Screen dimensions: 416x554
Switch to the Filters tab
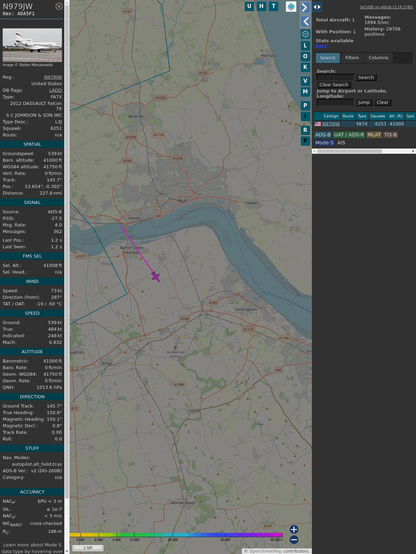click(352, 58)
